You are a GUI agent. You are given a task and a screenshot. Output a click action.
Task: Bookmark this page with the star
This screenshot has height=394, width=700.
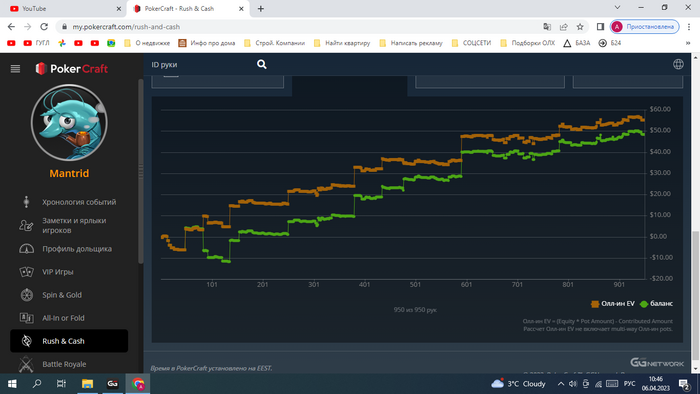(580, 27)
